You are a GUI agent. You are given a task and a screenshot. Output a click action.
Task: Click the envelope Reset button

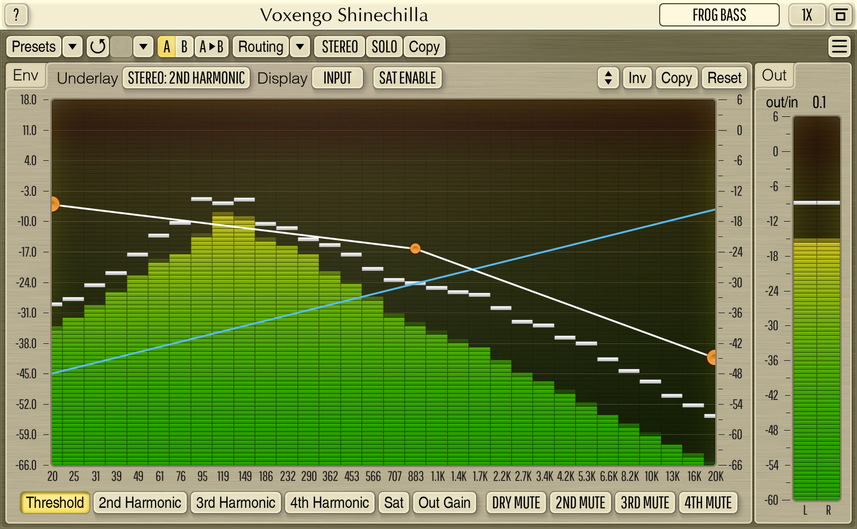pyautogui.click(x=723, y=78)
